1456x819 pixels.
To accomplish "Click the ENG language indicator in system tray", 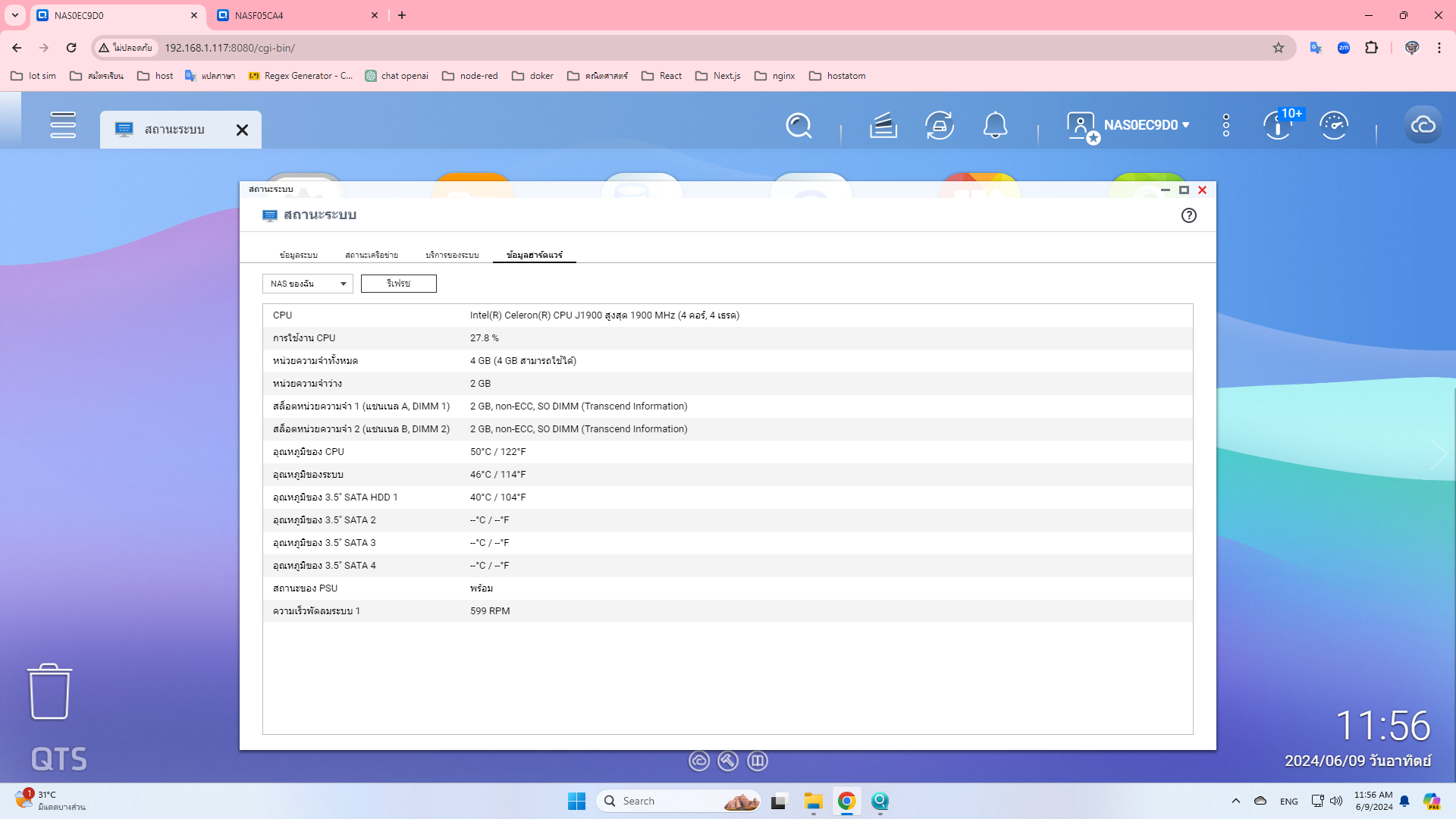I will pos(1289,801).
